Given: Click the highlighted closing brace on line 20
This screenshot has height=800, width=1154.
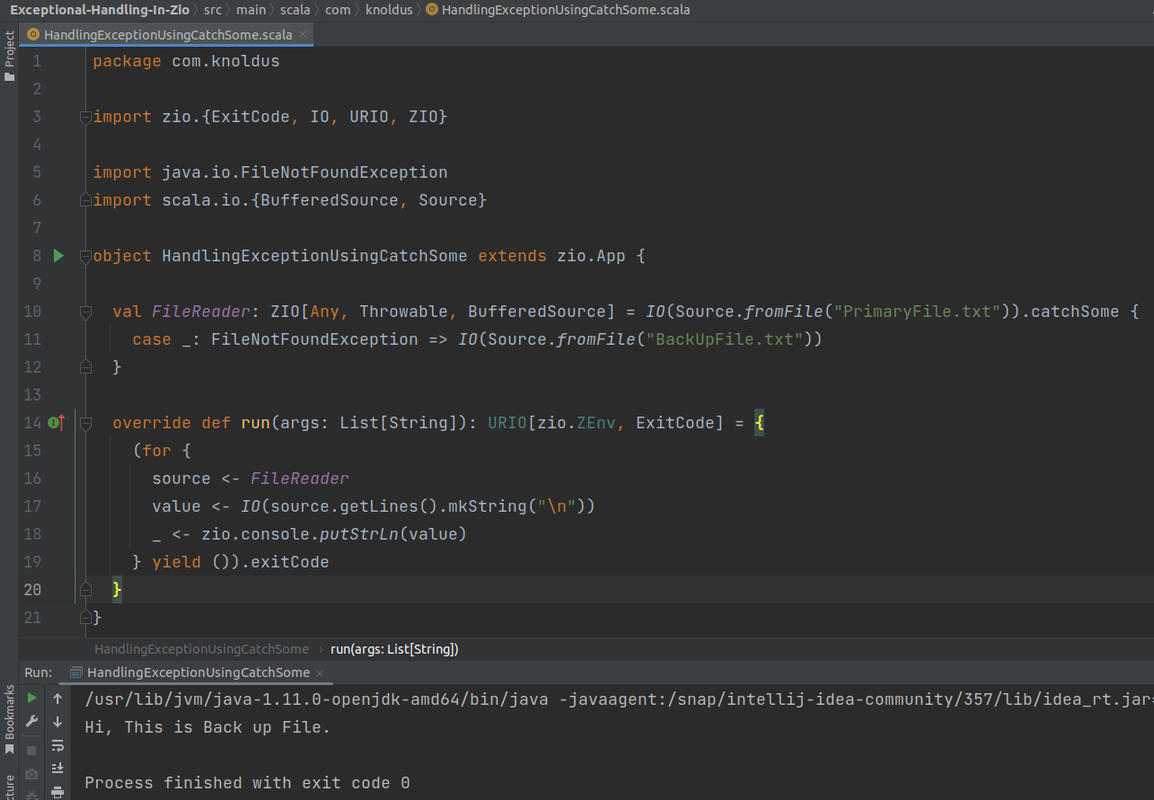Looking at the screenshot, I should pos(116,589).
